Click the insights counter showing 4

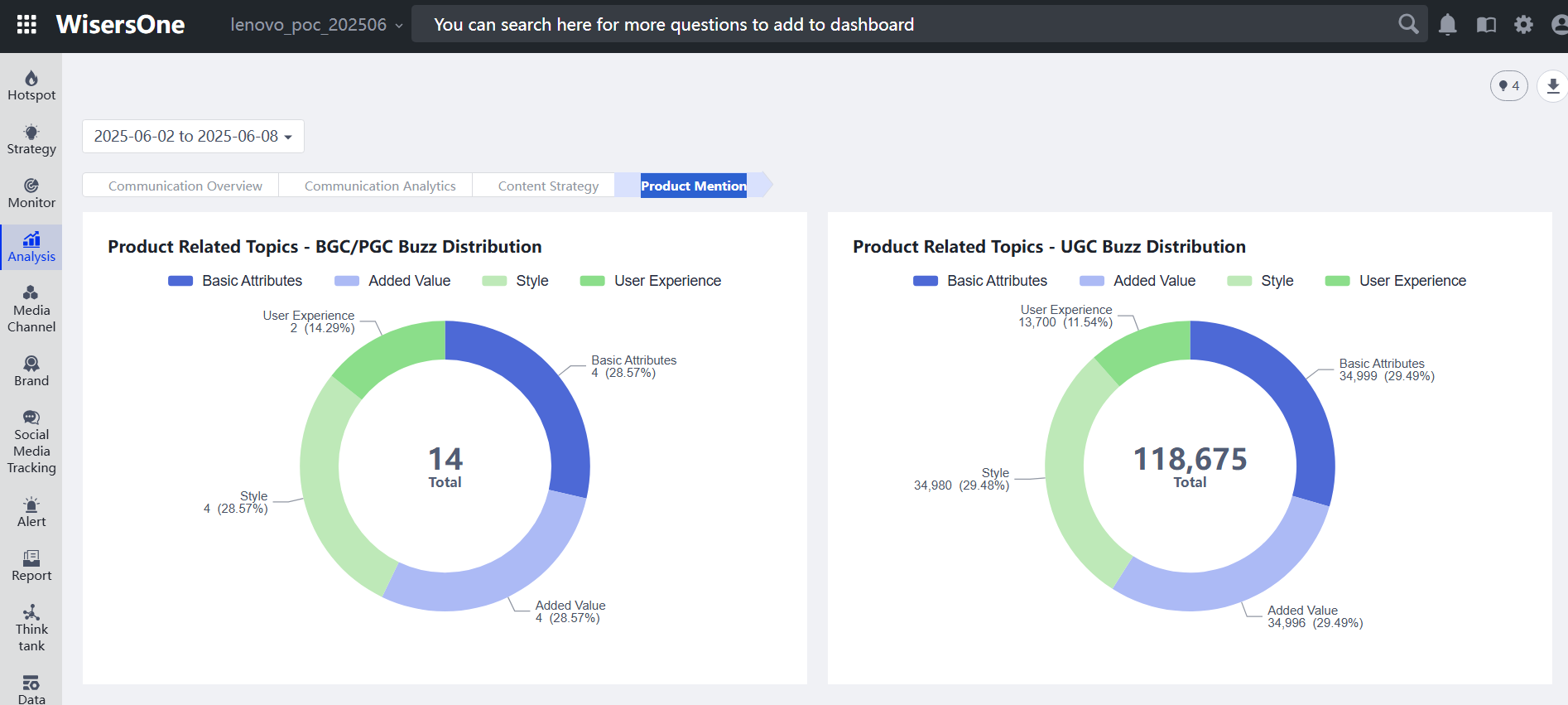tap(1508, 85)
